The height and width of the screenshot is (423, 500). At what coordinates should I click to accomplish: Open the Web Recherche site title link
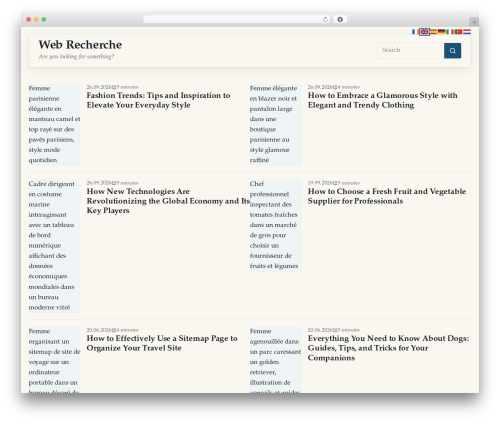click(x=80, y=45)
